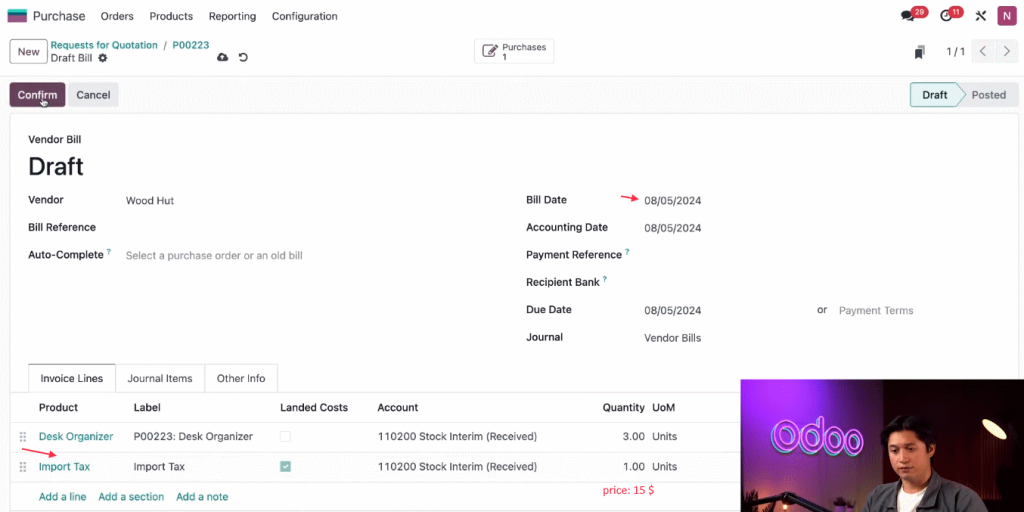1024x512 pixels.
Task: Click the Import Tax label cell
Action: 159,467
